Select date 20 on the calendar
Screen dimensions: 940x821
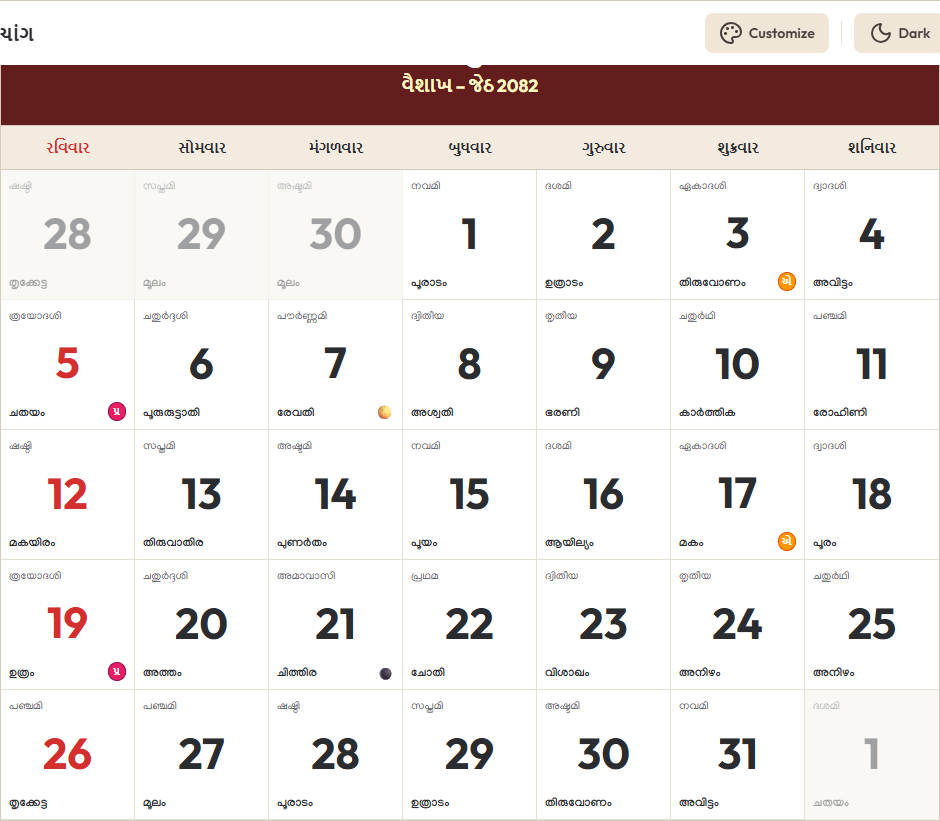[x=201, y=624]
